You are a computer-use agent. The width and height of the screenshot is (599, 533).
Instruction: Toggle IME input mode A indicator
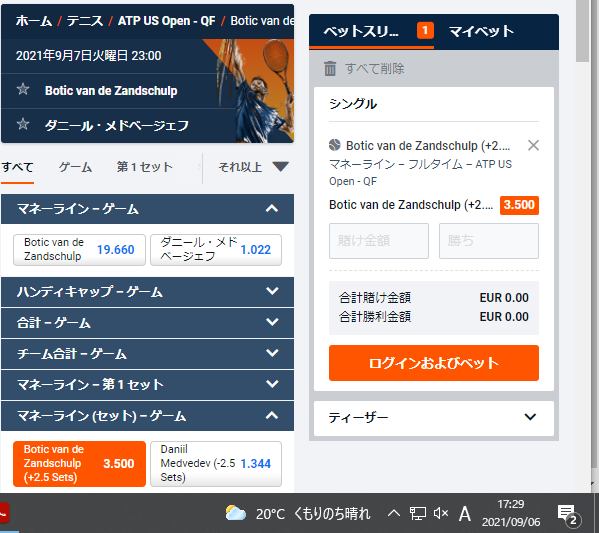point(465,513)
